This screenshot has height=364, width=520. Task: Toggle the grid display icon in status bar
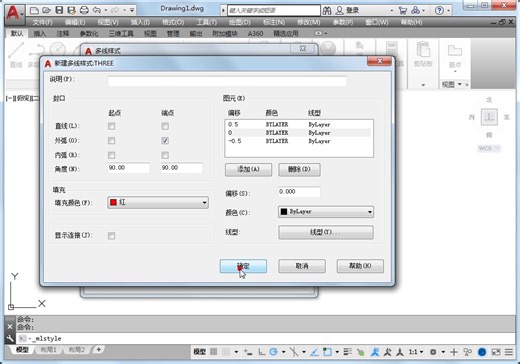(x=214, y=352)
